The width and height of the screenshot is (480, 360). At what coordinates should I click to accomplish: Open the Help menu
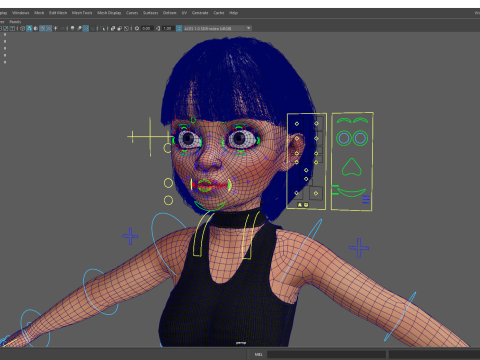233,13
